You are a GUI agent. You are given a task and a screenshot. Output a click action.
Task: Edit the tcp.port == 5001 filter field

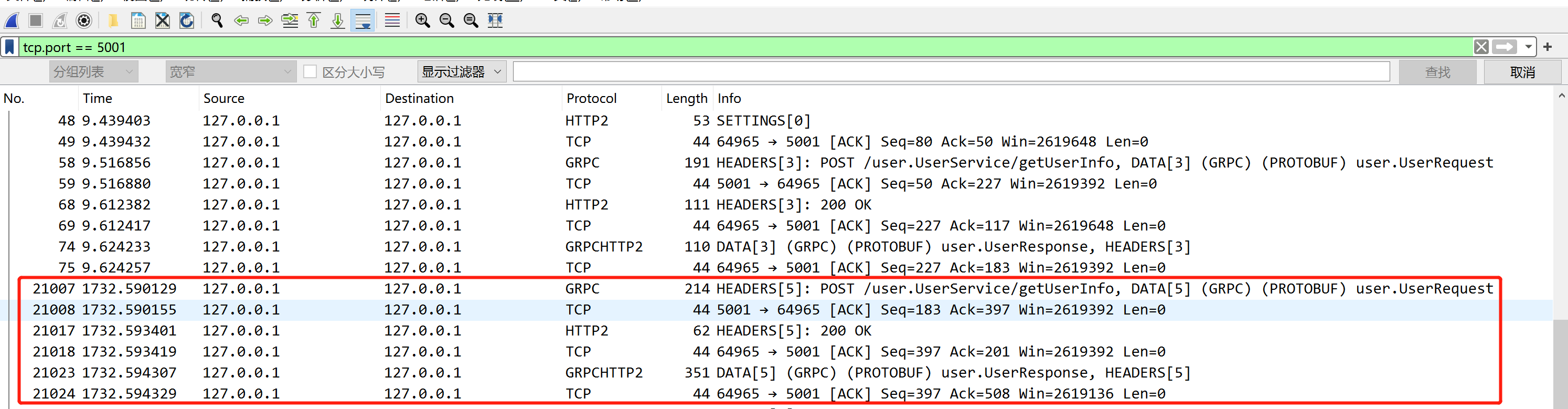pos(745,47)
